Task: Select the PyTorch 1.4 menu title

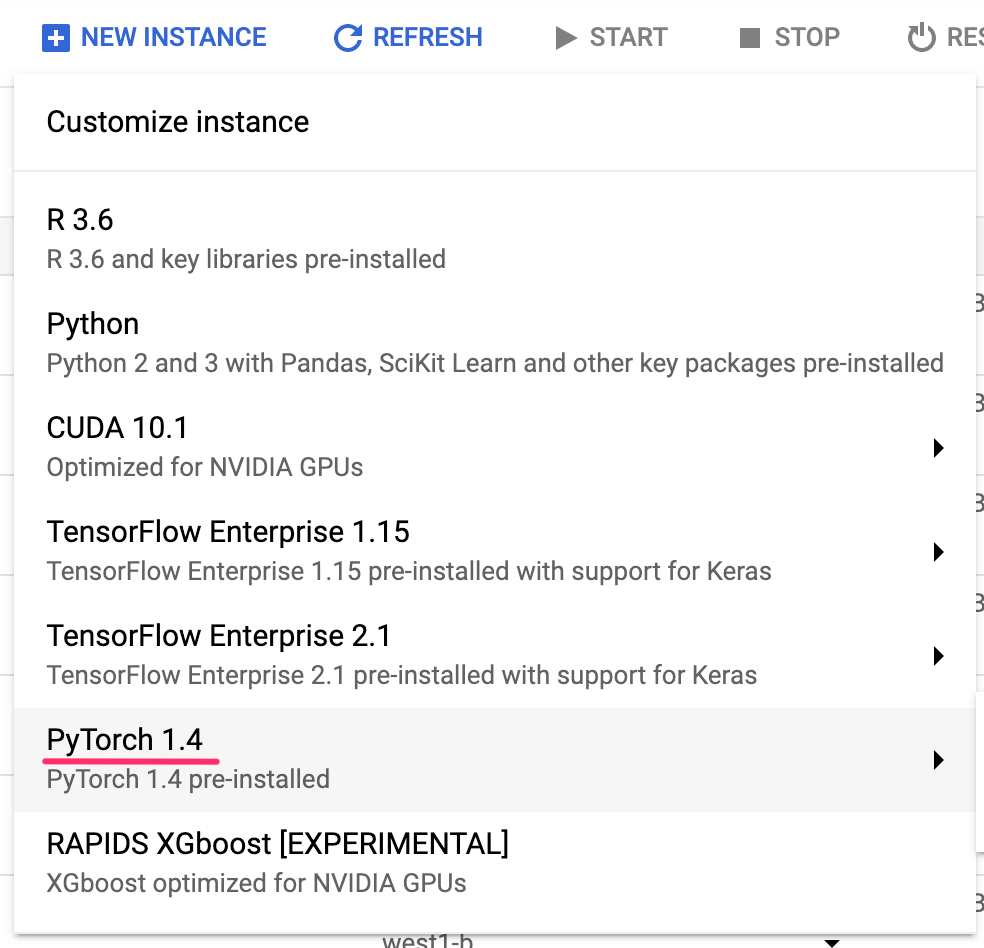Action: point(125,740)
